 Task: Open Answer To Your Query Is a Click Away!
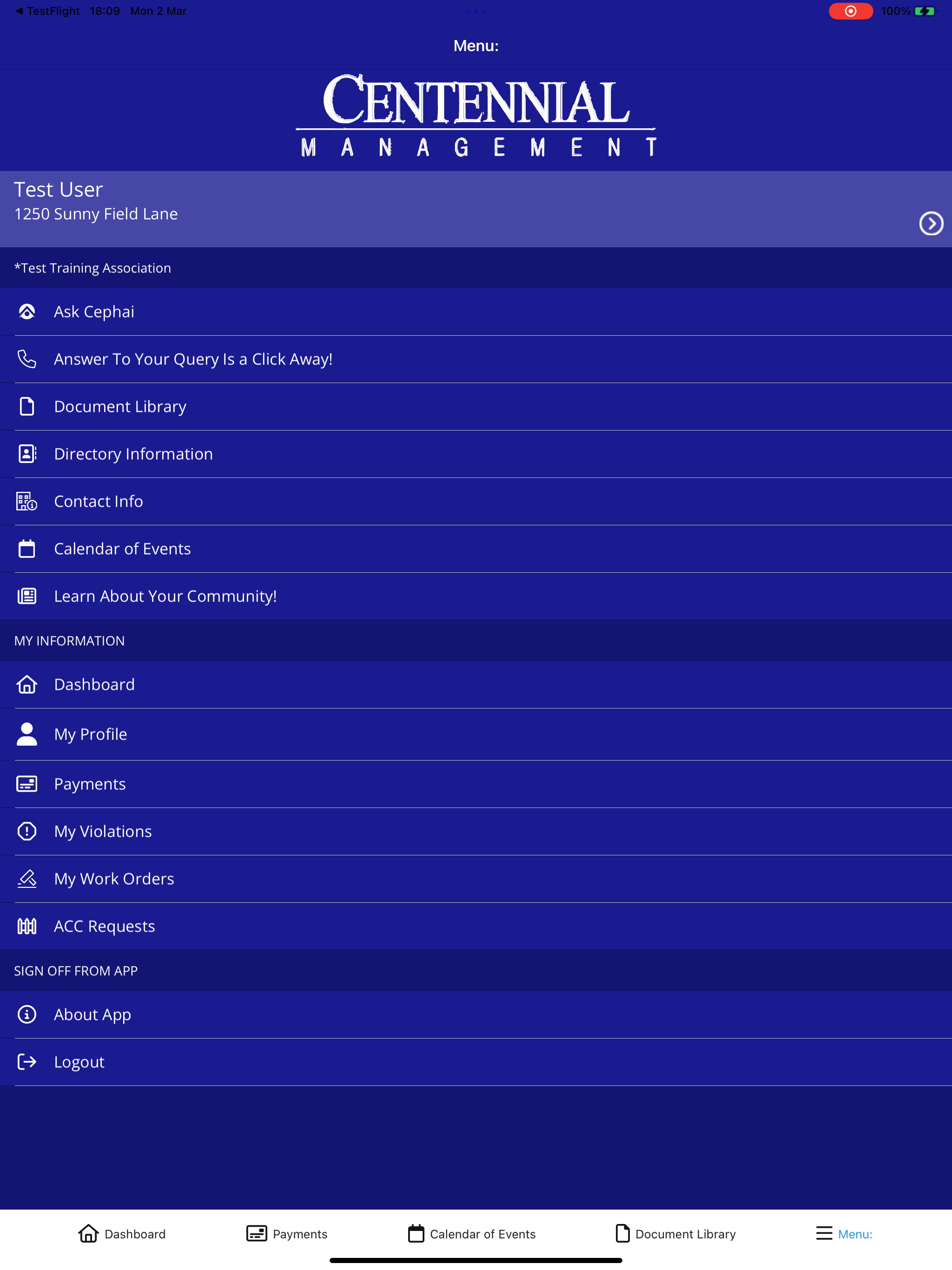476,359
